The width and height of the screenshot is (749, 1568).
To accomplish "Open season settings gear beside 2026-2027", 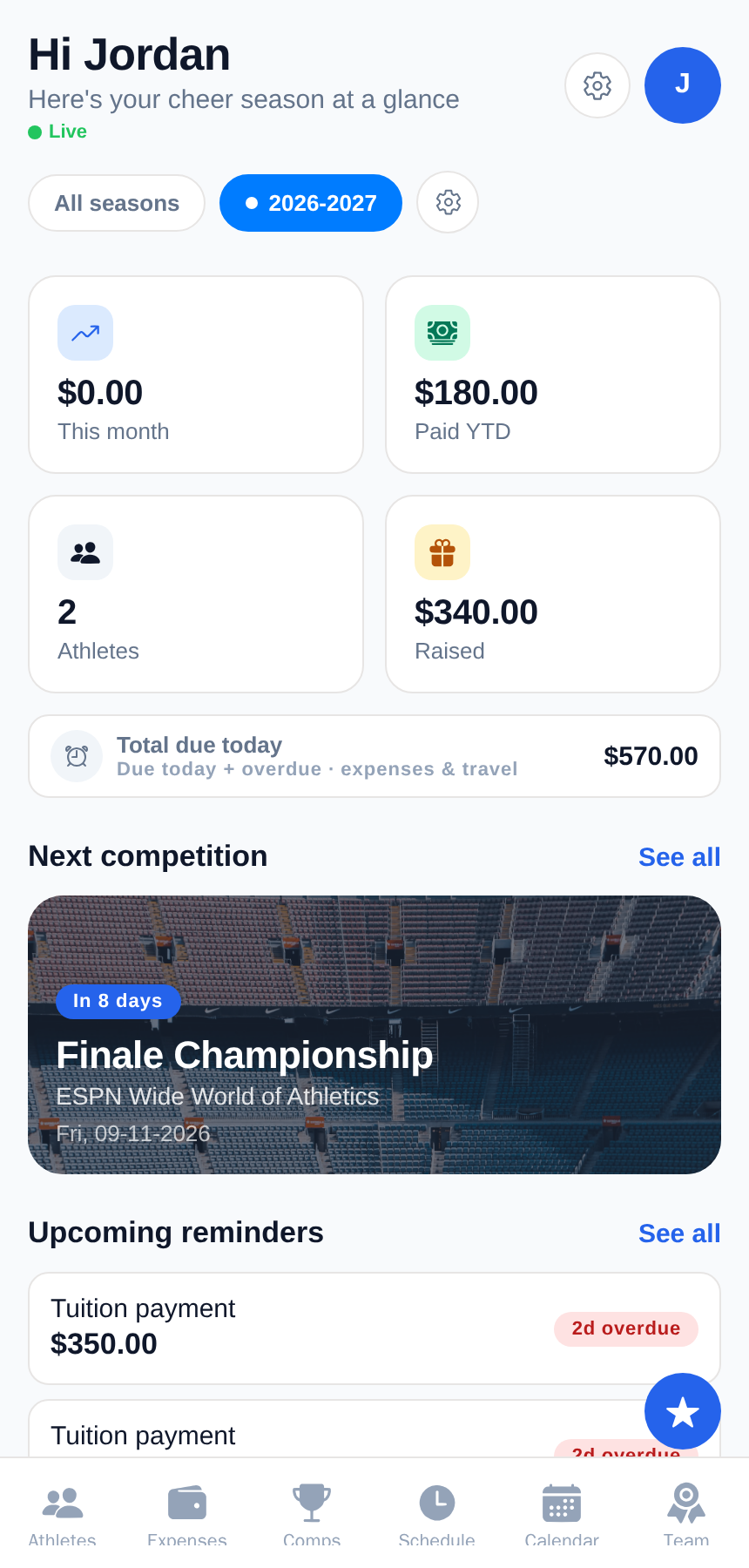I will point(448,202).
